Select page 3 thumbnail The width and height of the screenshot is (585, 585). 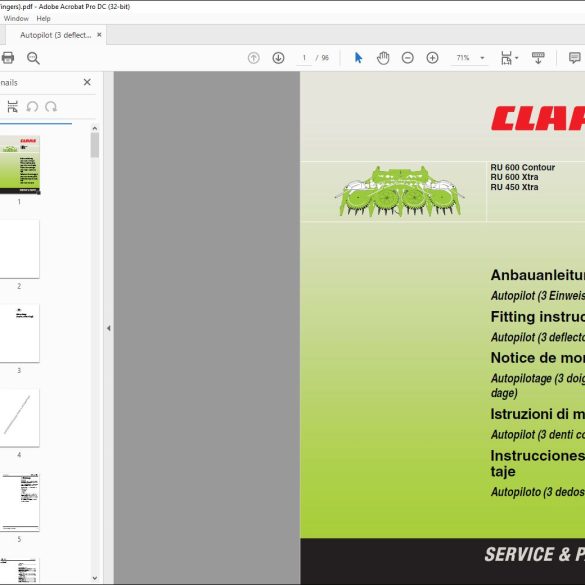19,333
